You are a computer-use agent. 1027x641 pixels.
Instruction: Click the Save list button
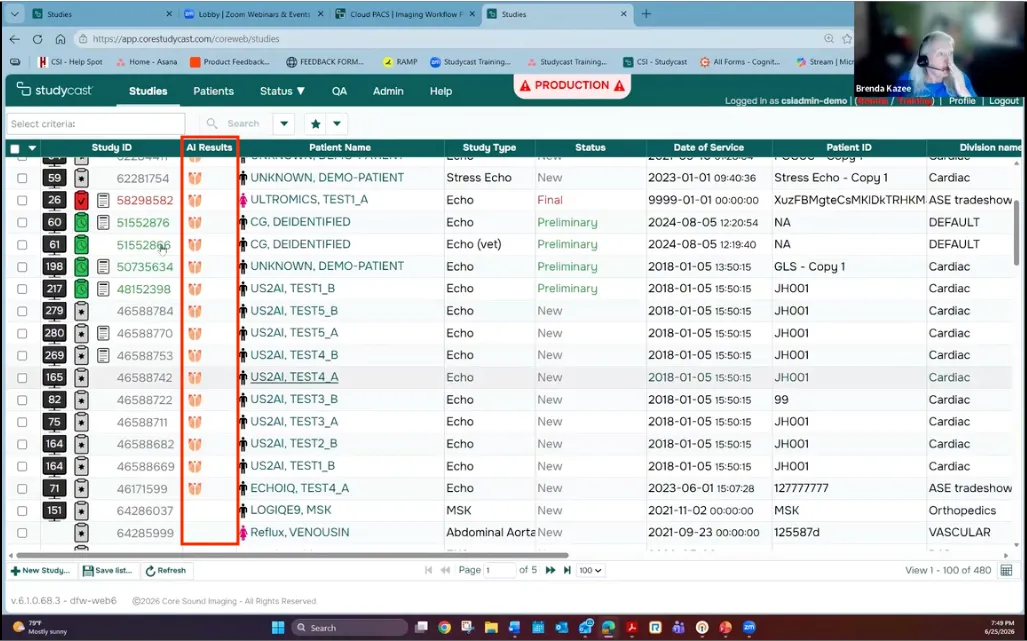click(x=108, y=570)
